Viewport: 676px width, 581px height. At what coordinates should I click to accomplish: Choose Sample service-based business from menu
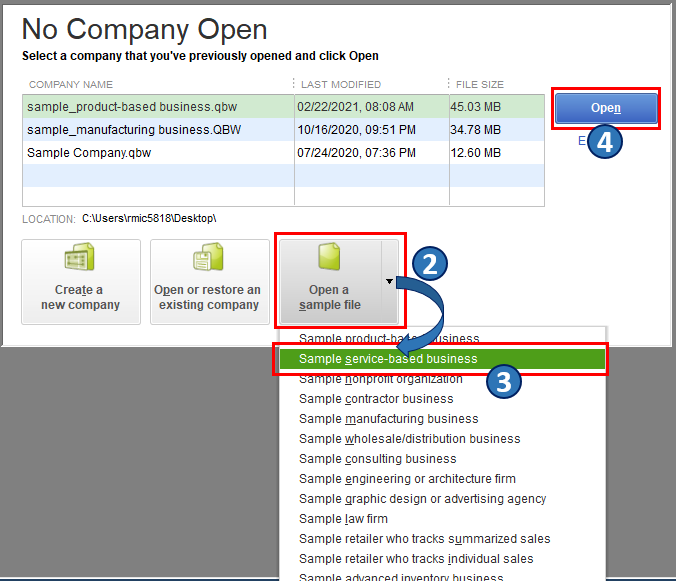coord(388,359)
